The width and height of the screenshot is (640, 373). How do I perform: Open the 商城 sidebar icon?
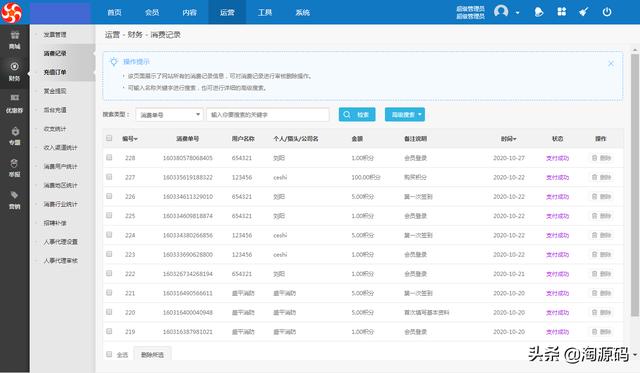coord(15,36)
